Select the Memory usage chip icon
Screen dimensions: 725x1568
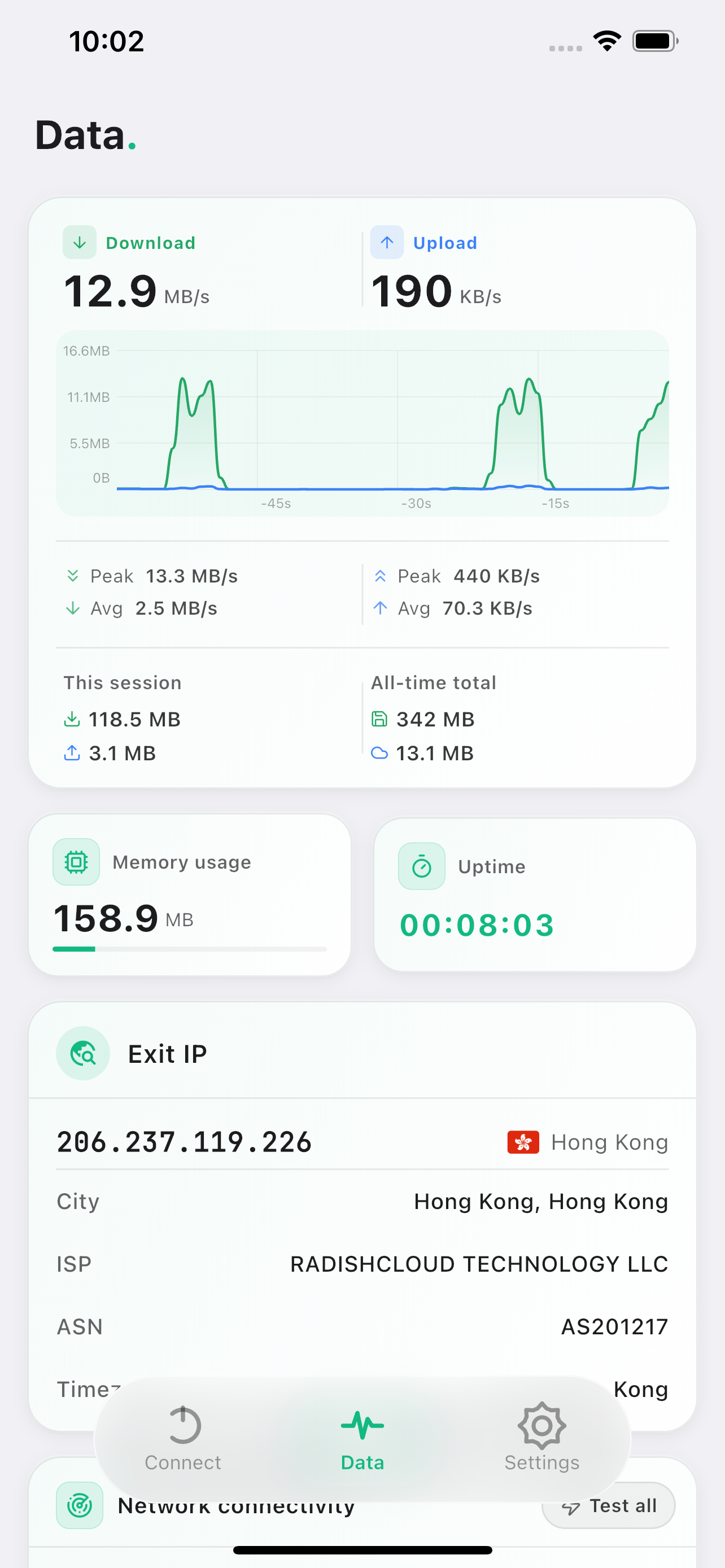pyautogui.click(x=76, y=862)
